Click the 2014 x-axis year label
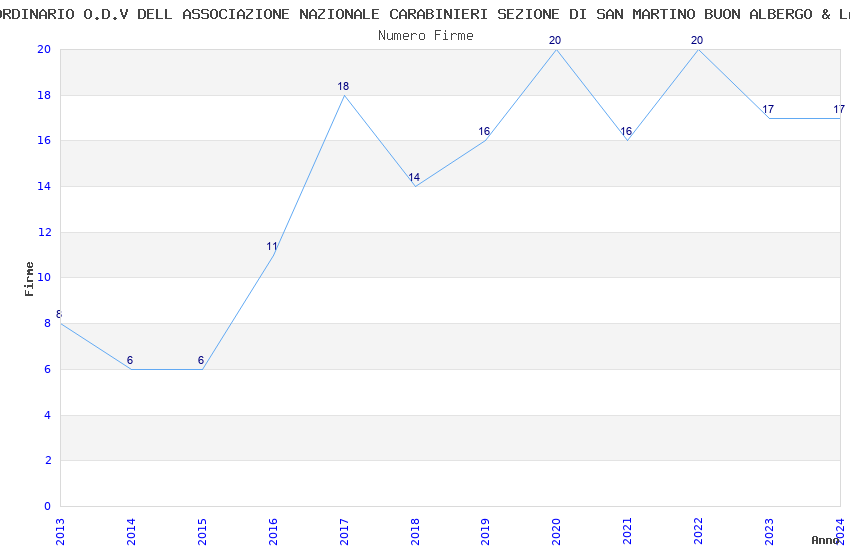Viewport: 850px width, 550px height. 131,531
